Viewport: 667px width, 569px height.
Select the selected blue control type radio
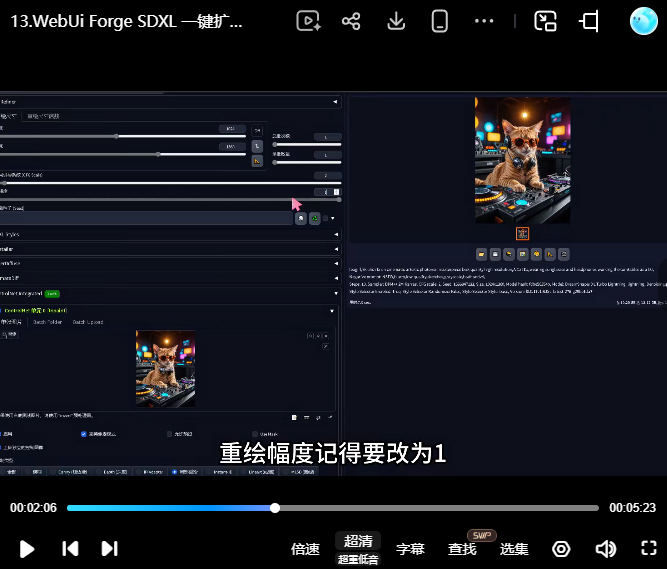[174, 472]
